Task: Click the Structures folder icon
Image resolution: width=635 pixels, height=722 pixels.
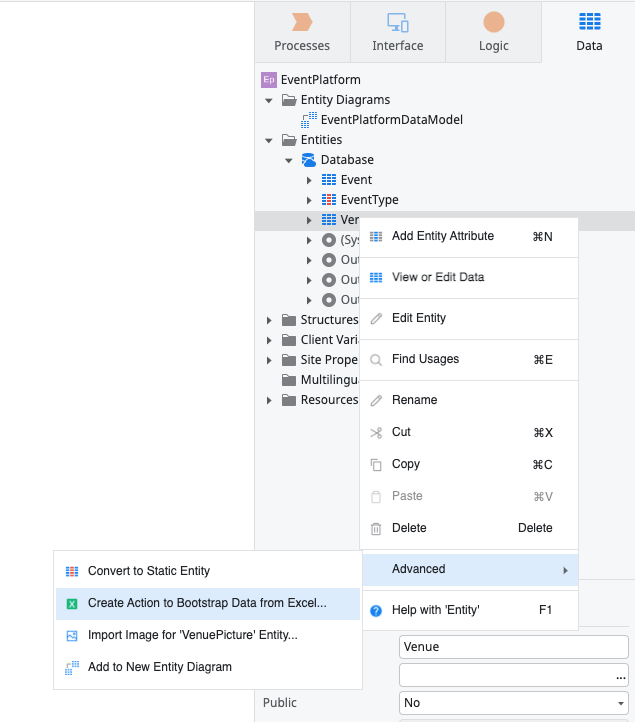Action: pyautogui.click(x=289, y=320)
